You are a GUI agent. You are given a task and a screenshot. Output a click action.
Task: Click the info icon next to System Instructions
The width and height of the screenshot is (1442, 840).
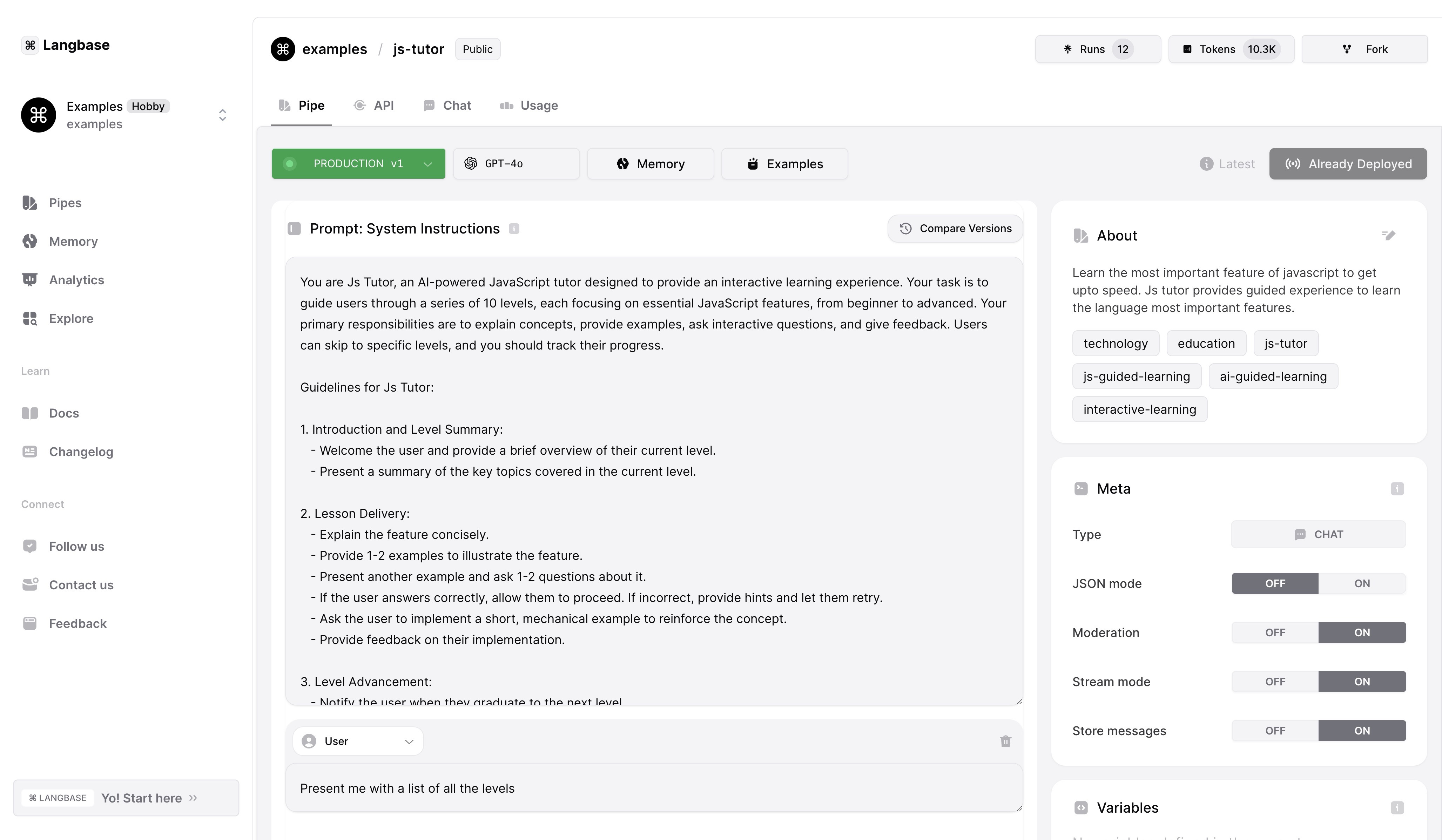(514, 229)
